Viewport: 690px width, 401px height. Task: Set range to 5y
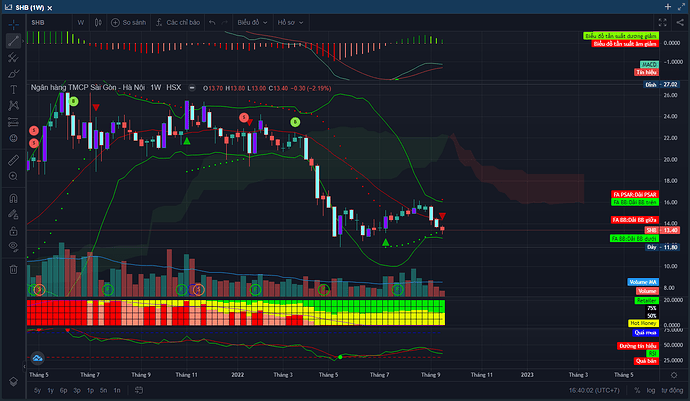pyautogui.click(x=37, y=390)
